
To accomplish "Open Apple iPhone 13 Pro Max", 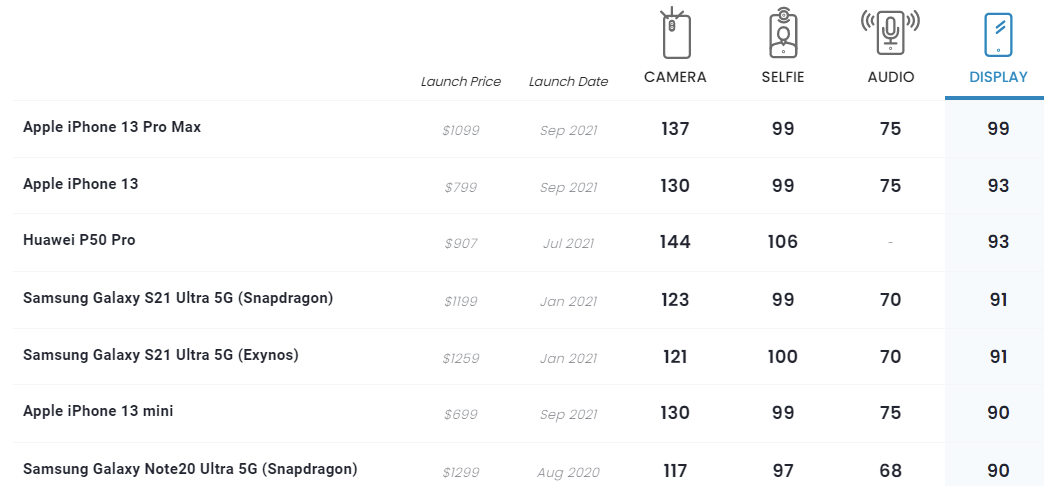I will pyautogui.click(x=112, y=127).
